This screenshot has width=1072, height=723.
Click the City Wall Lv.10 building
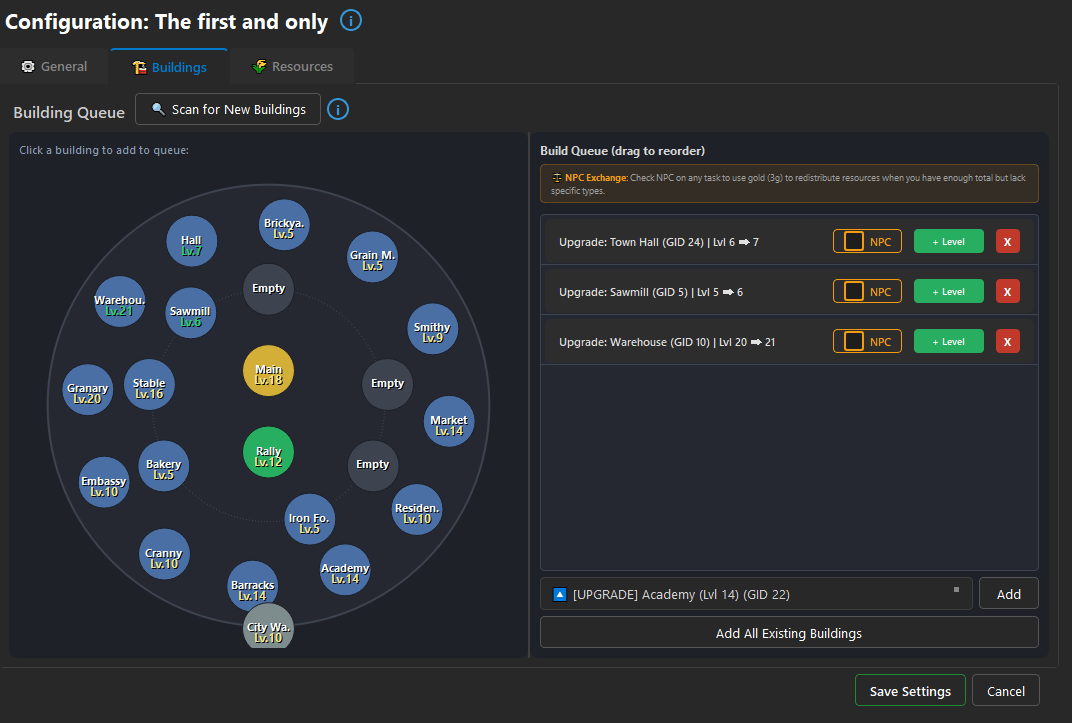pyautogui.click(x=268, y=627)
